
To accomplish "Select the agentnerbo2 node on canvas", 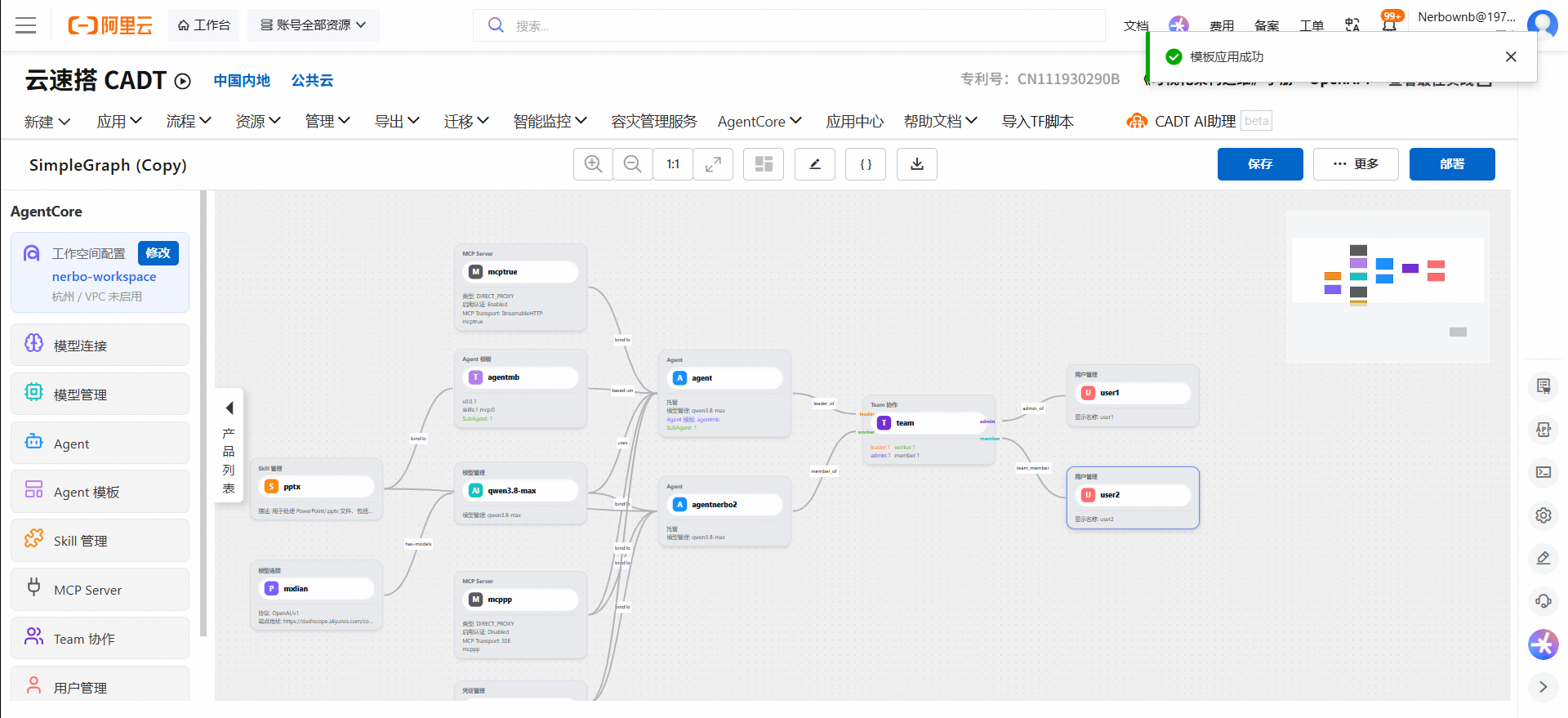I will point(724,511).
